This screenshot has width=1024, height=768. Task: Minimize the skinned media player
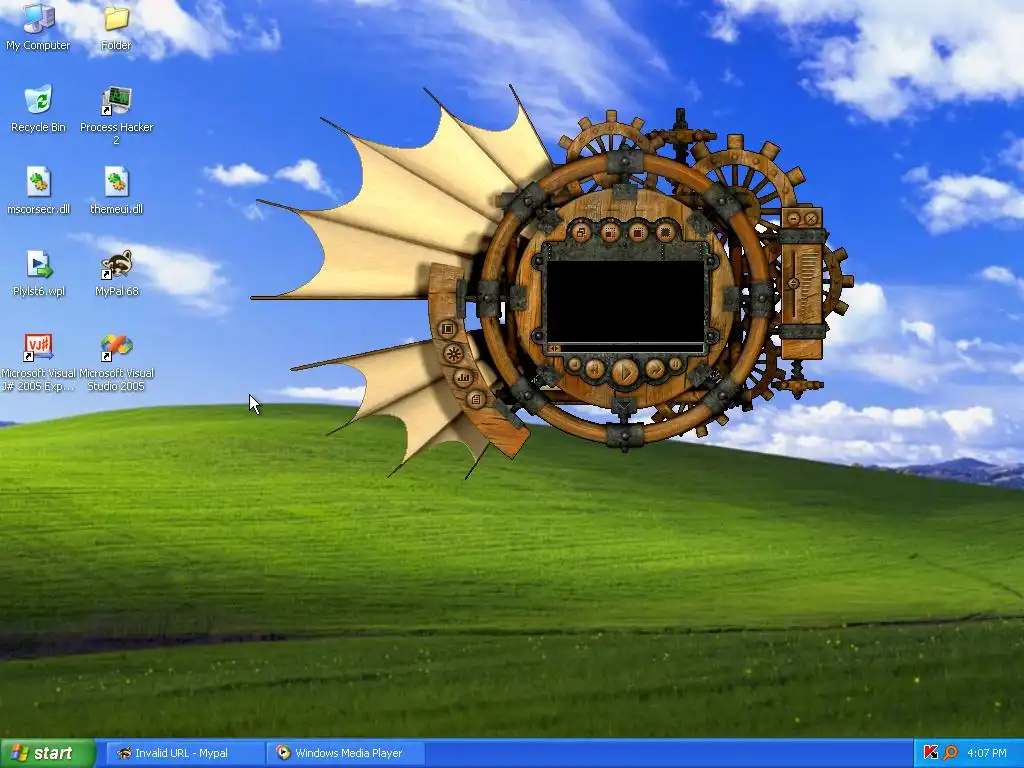click(793, 219)
